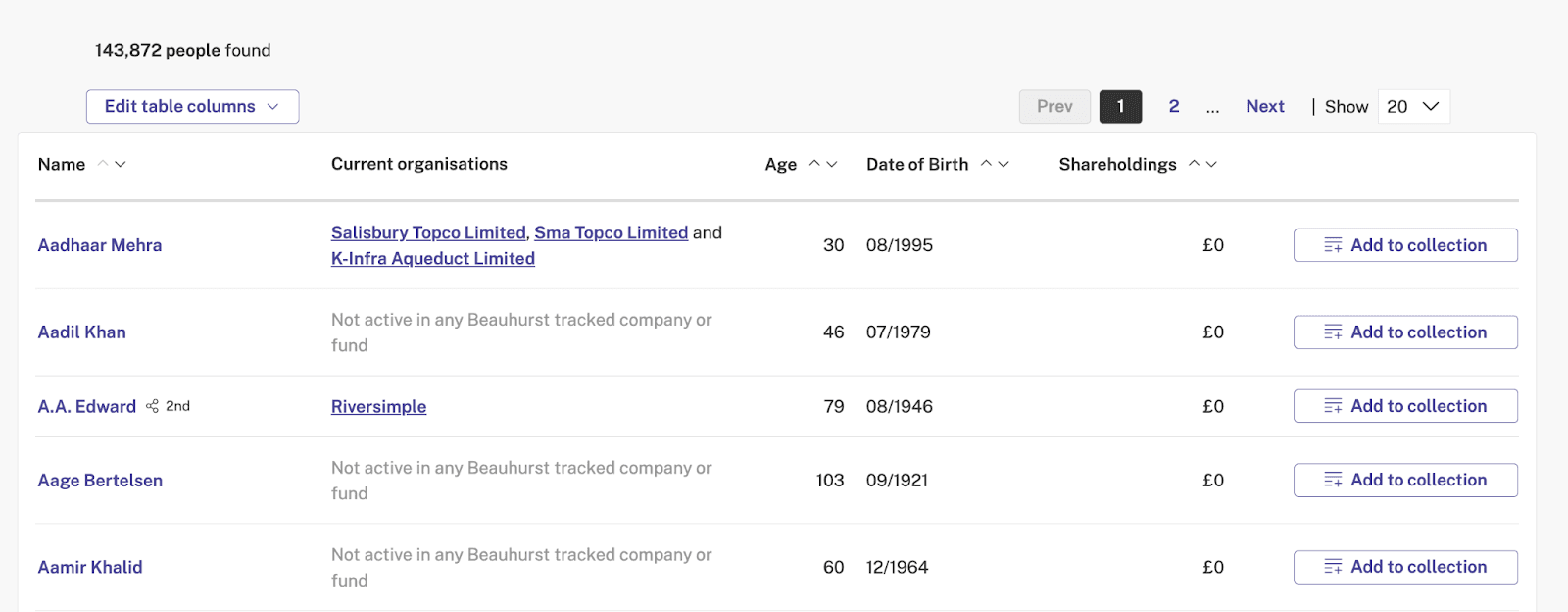Add Aadil Khan to collection
Screen dimensions: 1568x612
pyautogui.click(x=1405, y=332)
